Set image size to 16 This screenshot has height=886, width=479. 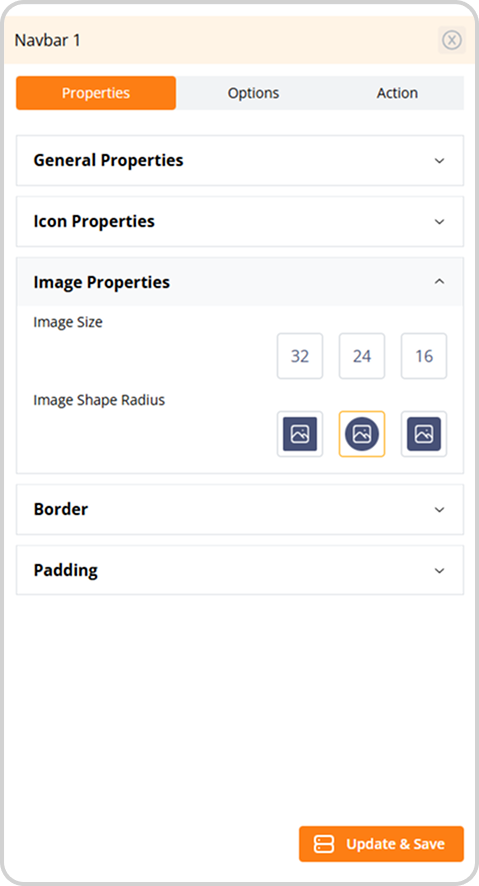tap(424, 356)
